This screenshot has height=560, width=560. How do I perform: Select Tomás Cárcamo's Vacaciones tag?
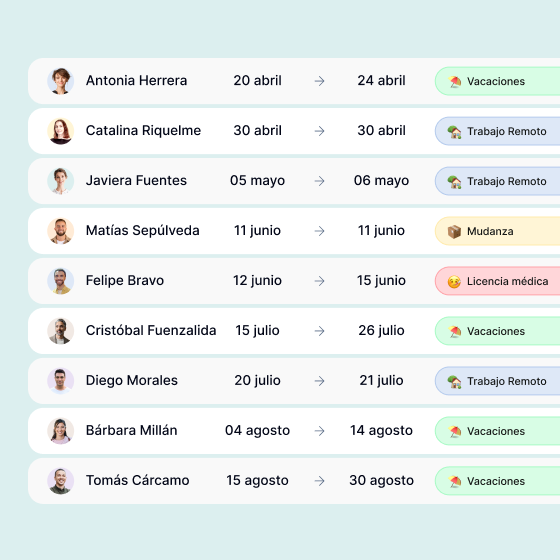coord(498,481)
